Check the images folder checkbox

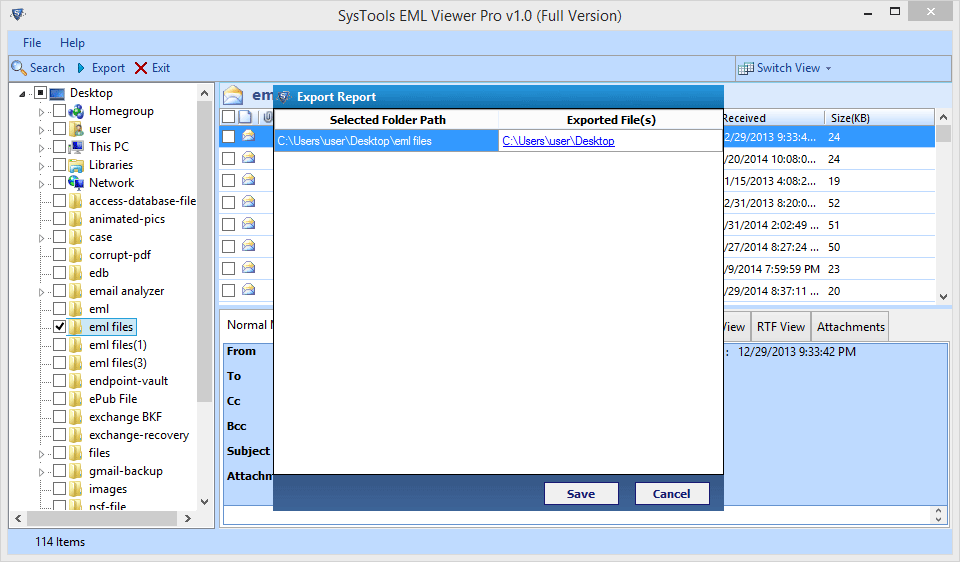click(x=59, y=489)
